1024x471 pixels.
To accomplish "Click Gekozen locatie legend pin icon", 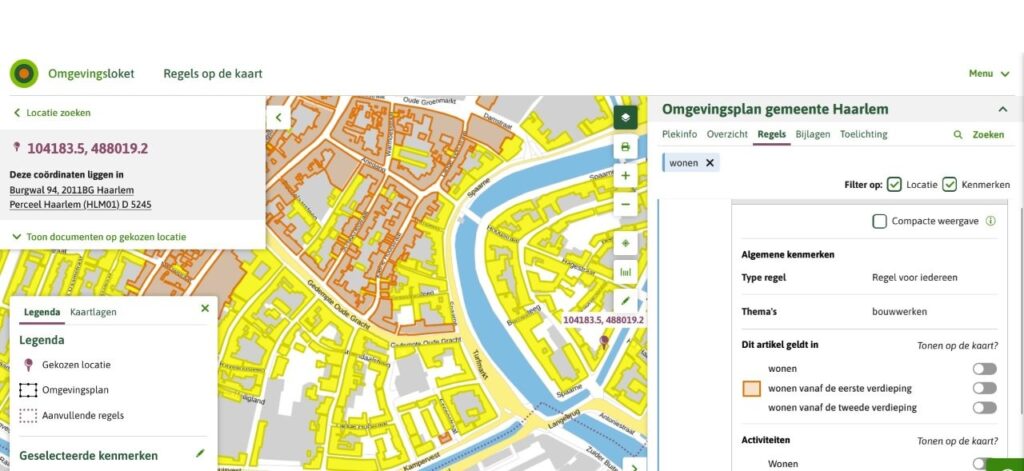I will pyautogui.click(x=28, y=365).
